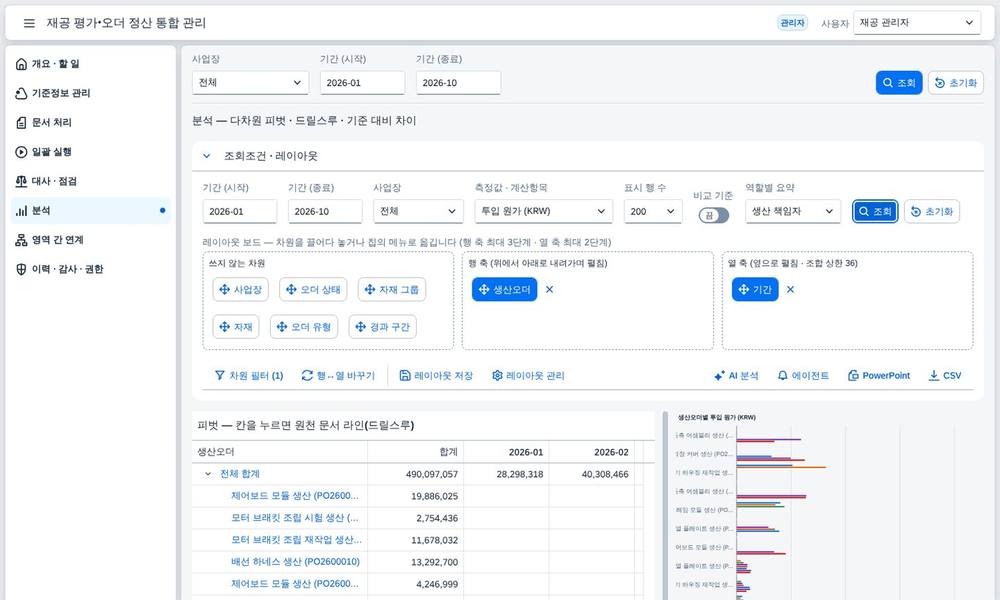Screen dimensions: 1000x600
Task: Click the 문서 처리 document icon
Action: (21, 122)
